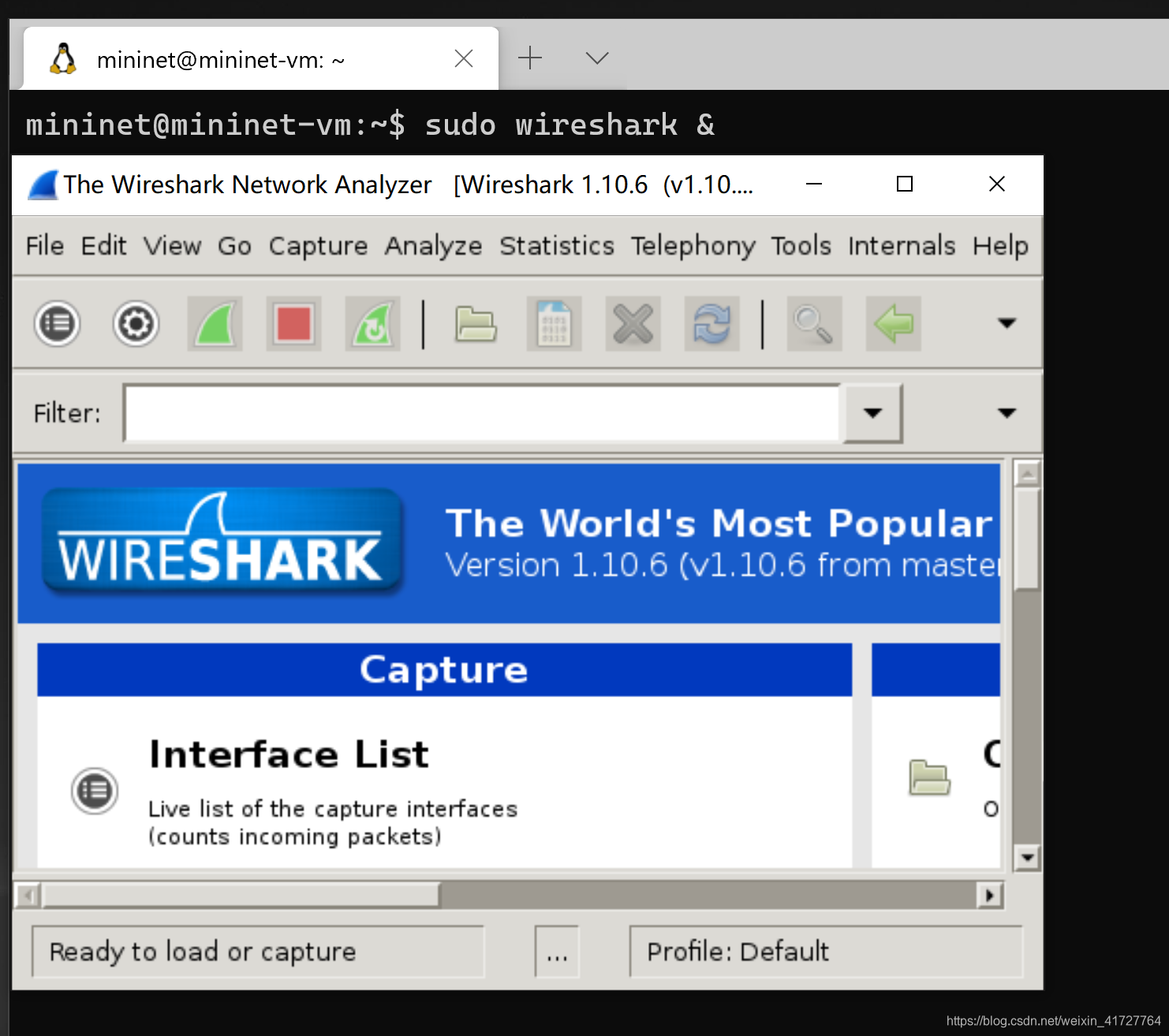Minimize the Wireshark window
This screenshot has height=1036, width=1169.
click(x=814, y=184)
